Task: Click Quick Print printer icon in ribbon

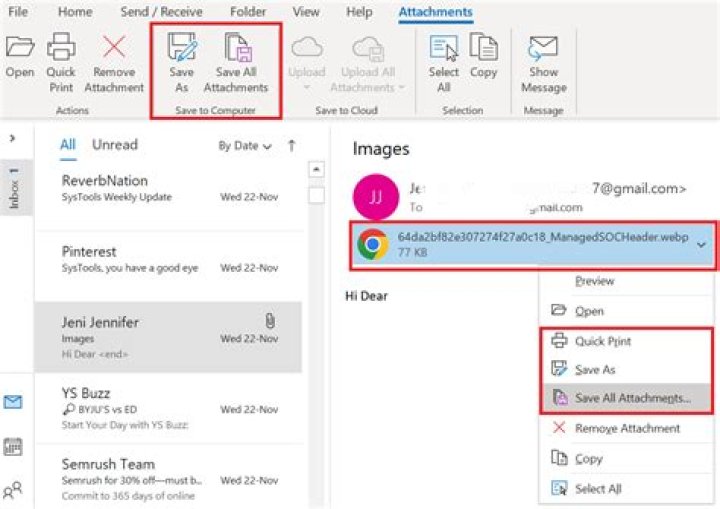Action: click(61, 47)
